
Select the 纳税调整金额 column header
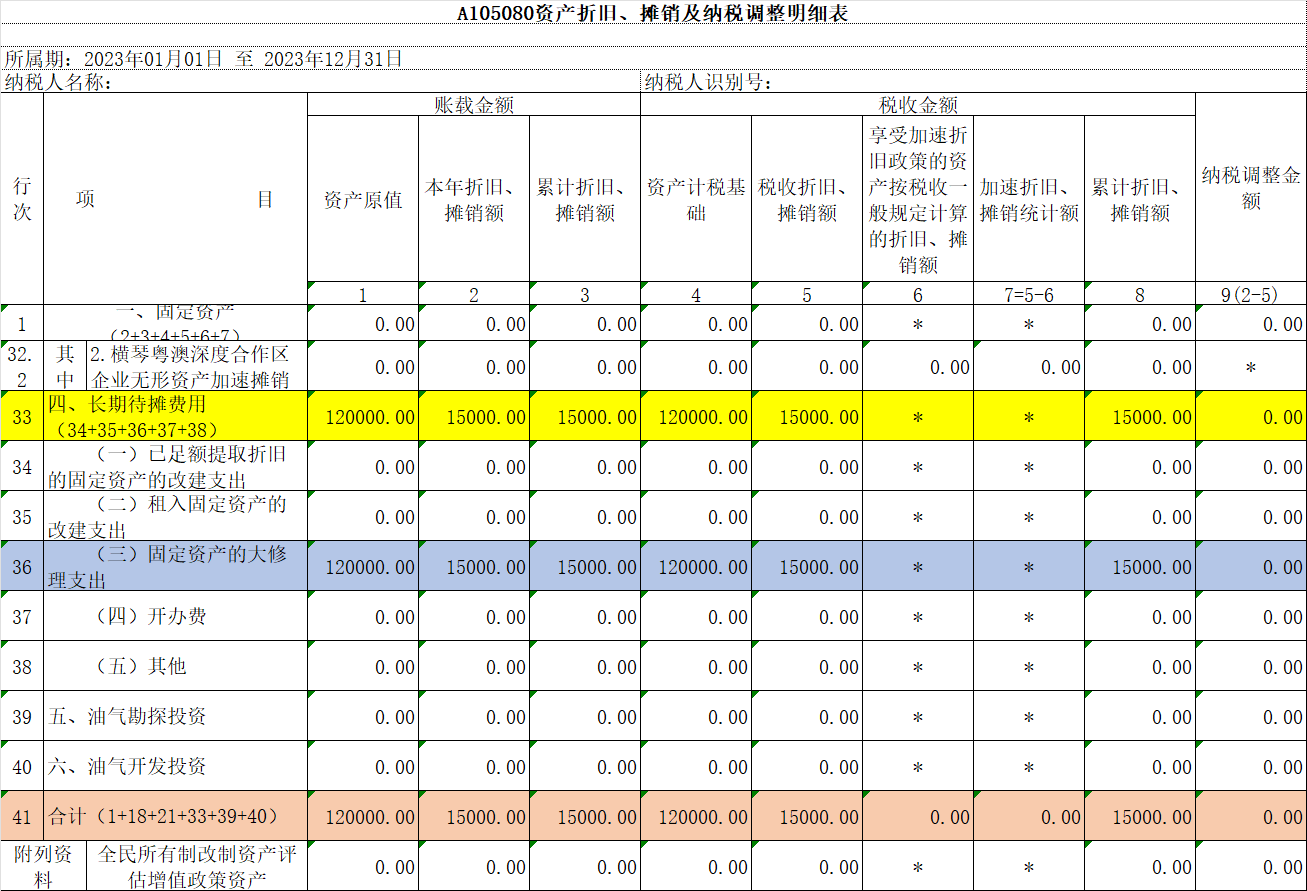1251,188
